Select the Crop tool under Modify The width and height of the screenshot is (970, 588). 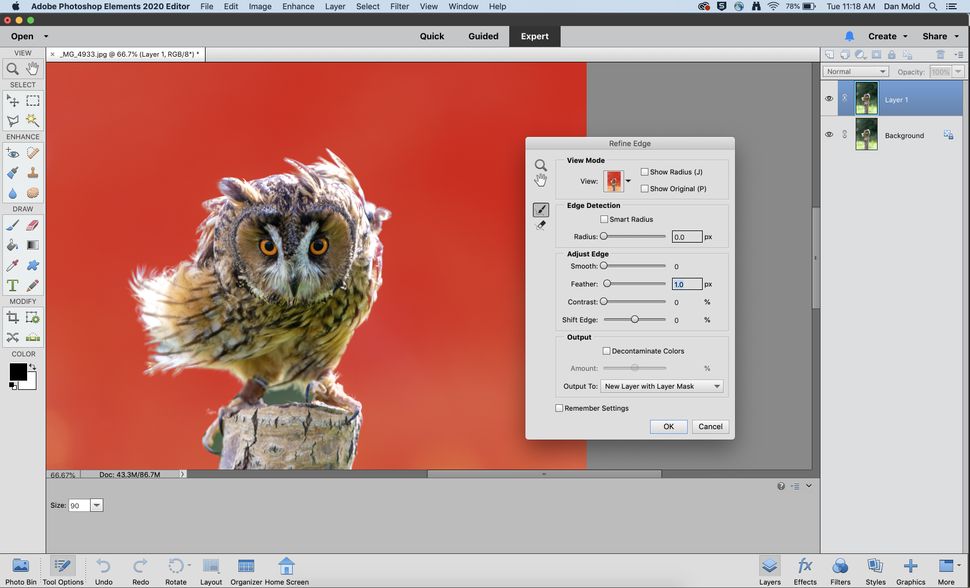click(12, 317)
